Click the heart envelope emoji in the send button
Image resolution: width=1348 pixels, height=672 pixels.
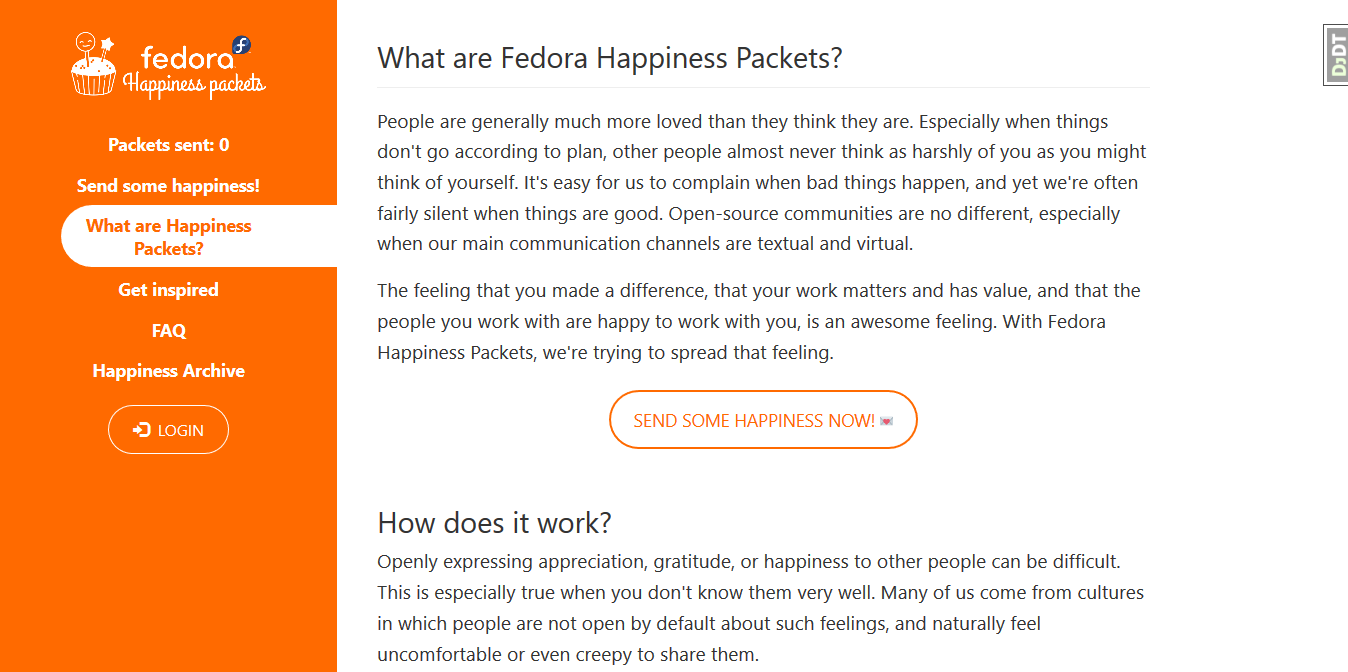tap(886, 421)
